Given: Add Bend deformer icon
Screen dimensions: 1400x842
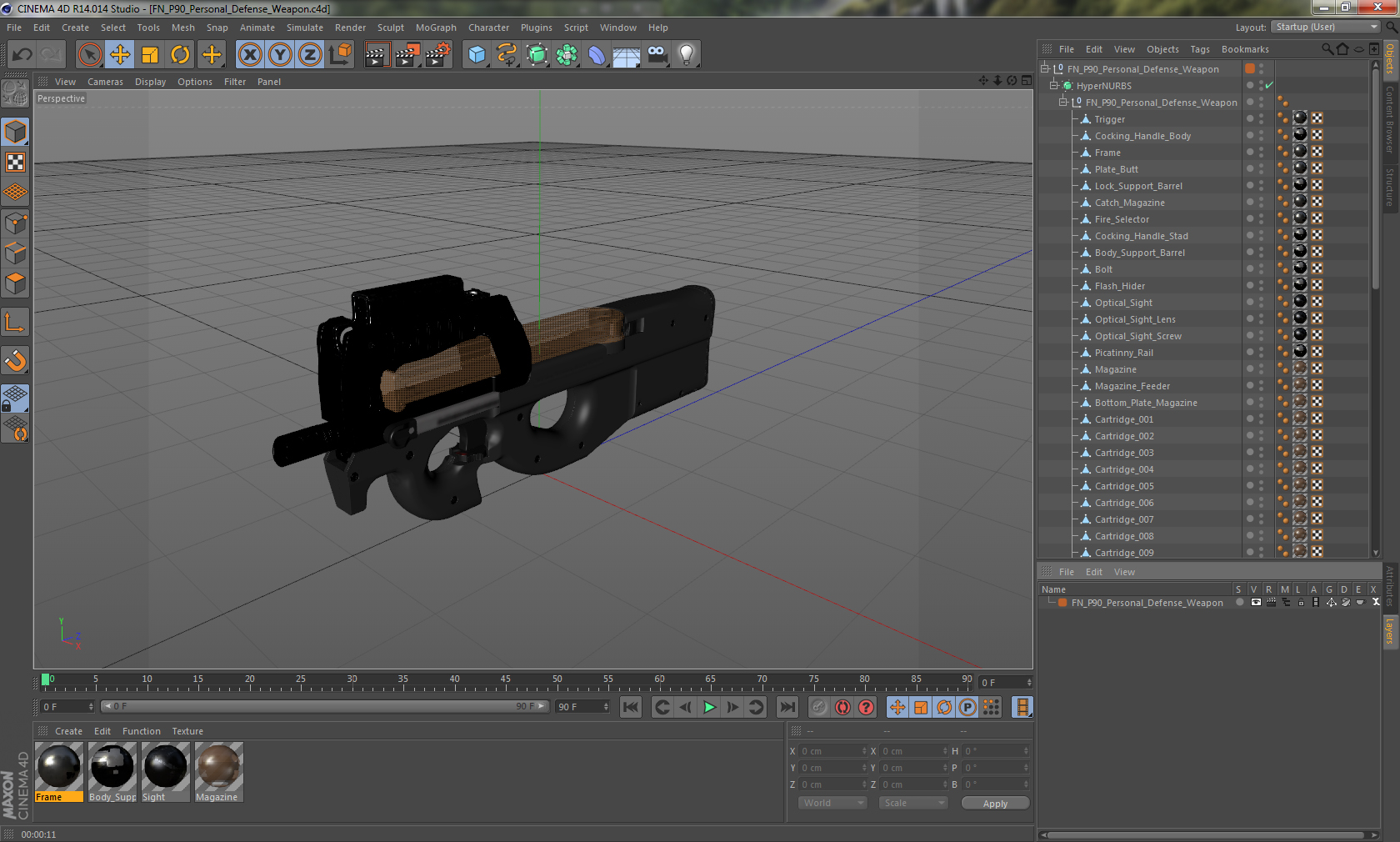Looking at the screenshot, I should tap(597, 55).
